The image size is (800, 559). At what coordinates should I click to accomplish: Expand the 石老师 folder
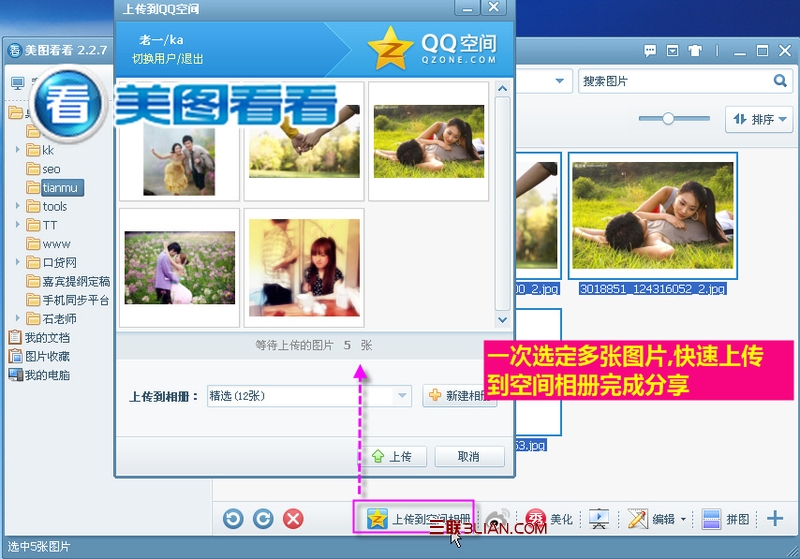tap(17, 319)
